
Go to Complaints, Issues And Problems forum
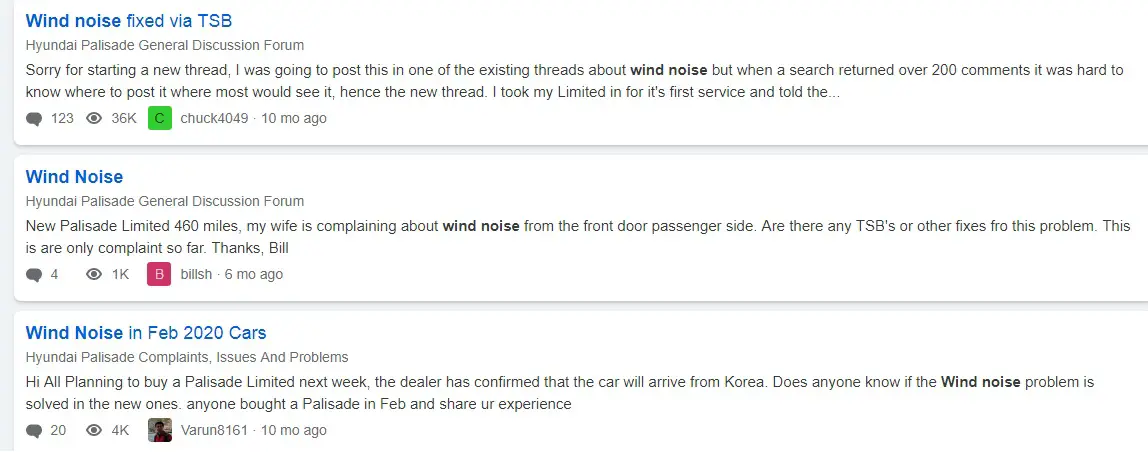pos(187,357)
